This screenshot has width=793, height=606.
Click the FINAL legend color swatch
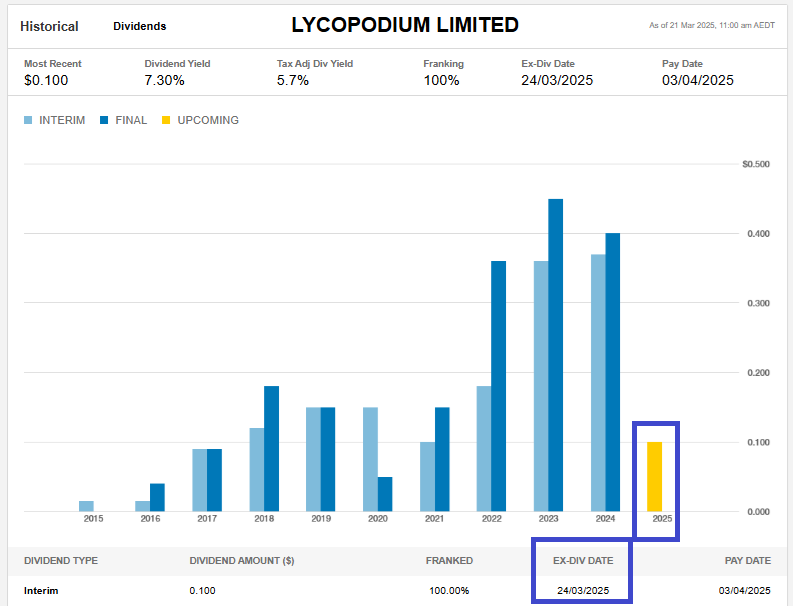click(x=104, y=120)
